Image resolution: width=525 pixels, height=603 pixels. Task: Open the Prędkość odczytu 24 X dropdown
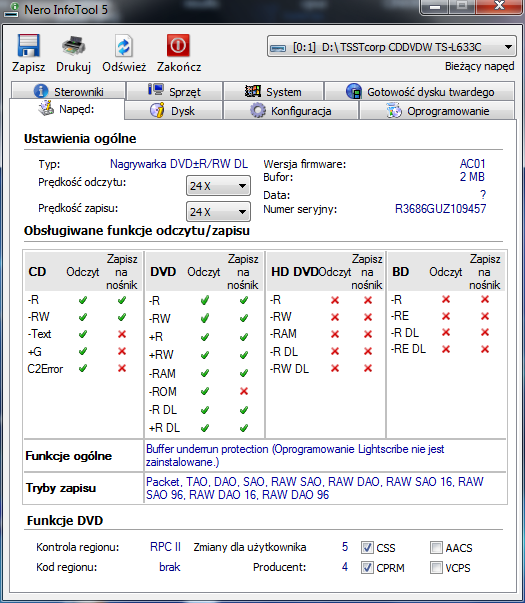tap(218, 186)
